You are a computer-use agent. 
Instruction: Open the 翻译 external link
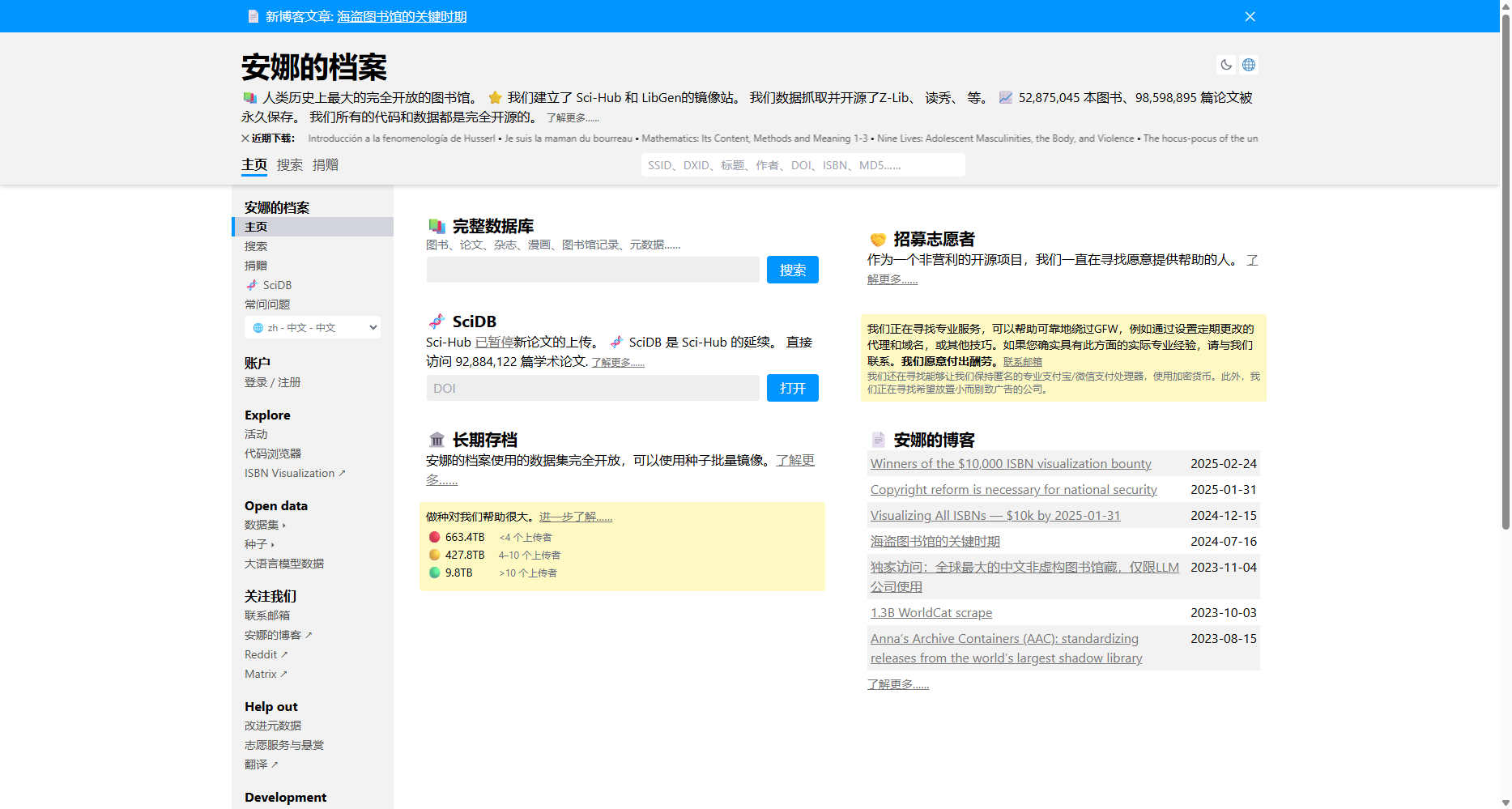[x=262, y=764]
